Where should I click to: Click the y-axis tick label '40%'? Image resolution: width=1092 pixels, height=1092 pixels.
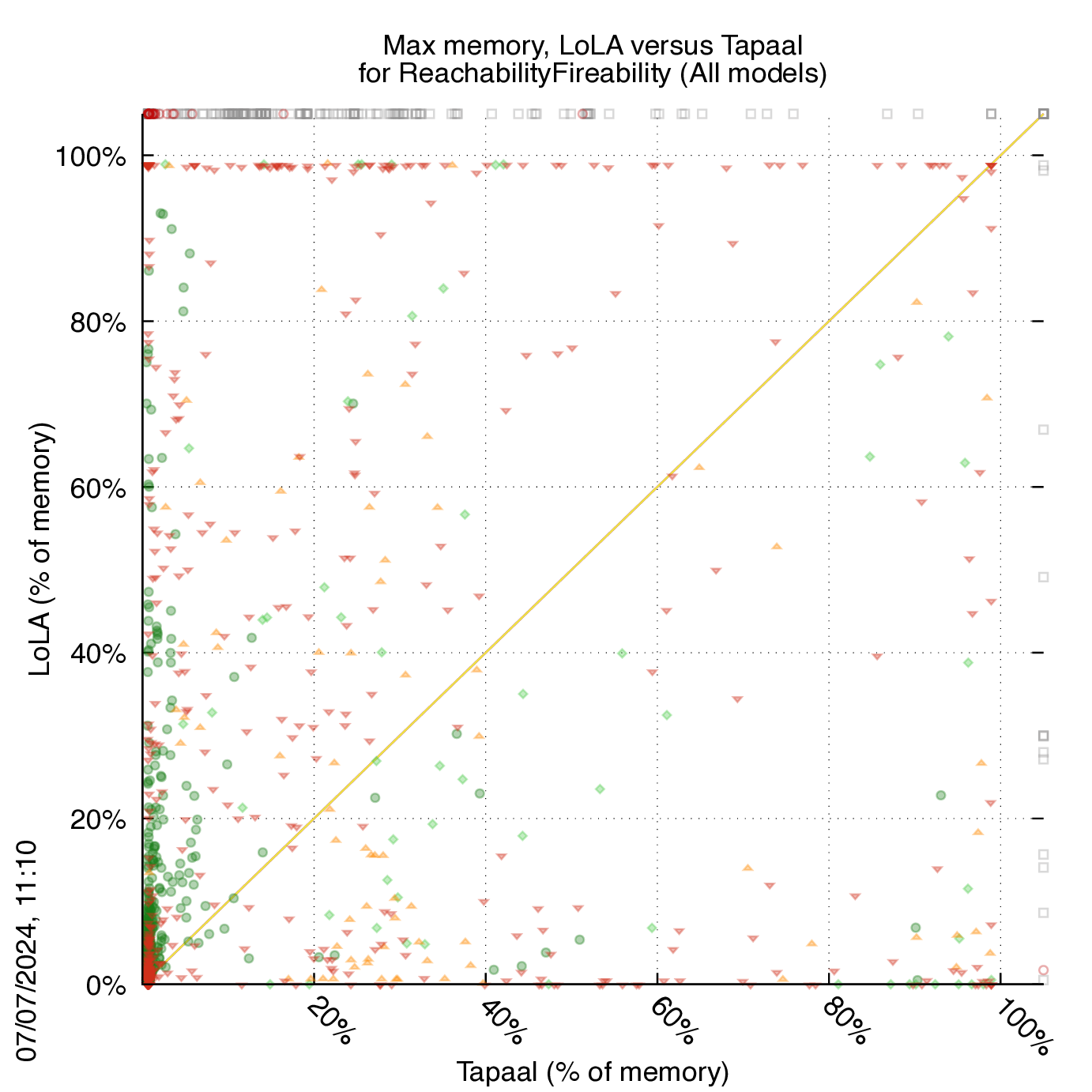coord(97,655)
